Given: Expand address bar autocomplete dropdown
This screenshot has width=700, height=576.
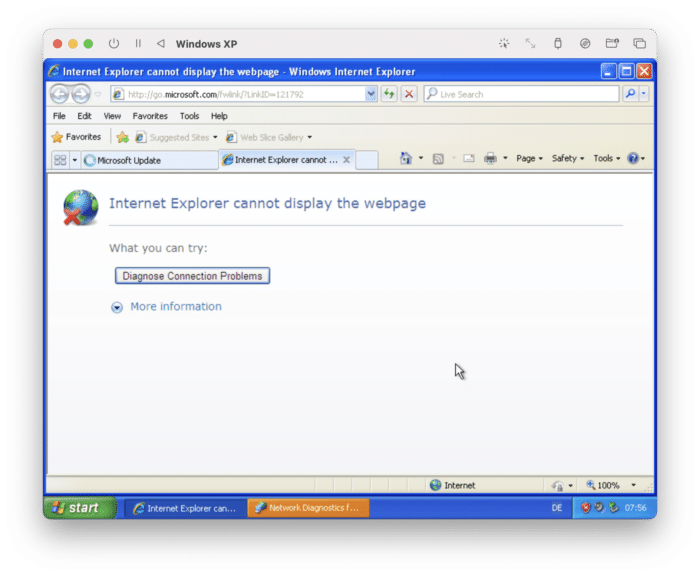Looking at the screenshot, I should coord(371,94).
